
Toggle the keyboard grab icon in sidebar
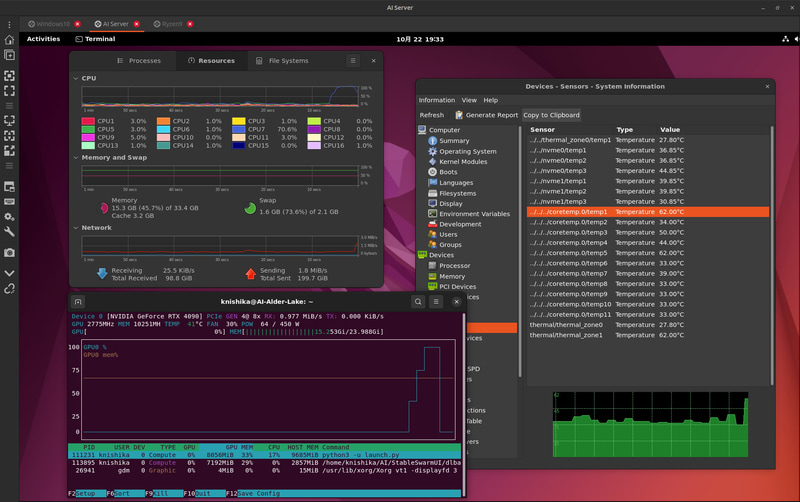[9, 202]
